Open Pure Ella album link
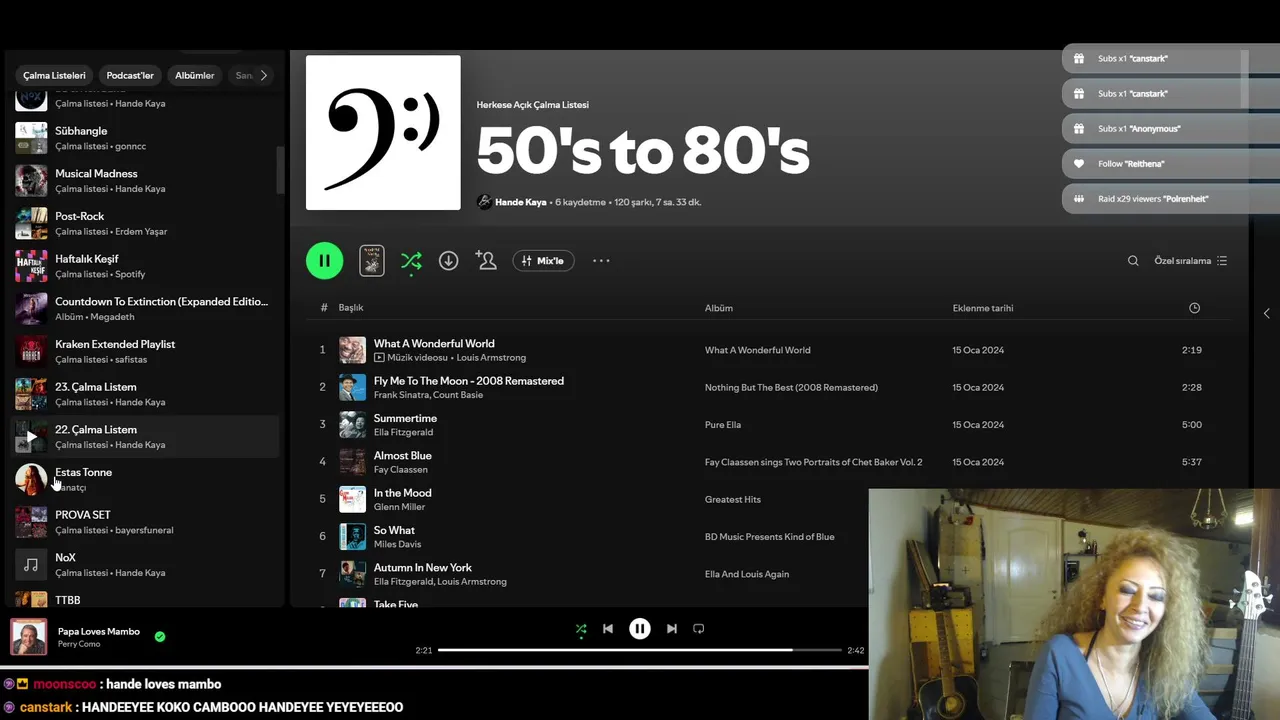Image resolution: width=1280 pixels, height=720 pixels. coord(723,425)
